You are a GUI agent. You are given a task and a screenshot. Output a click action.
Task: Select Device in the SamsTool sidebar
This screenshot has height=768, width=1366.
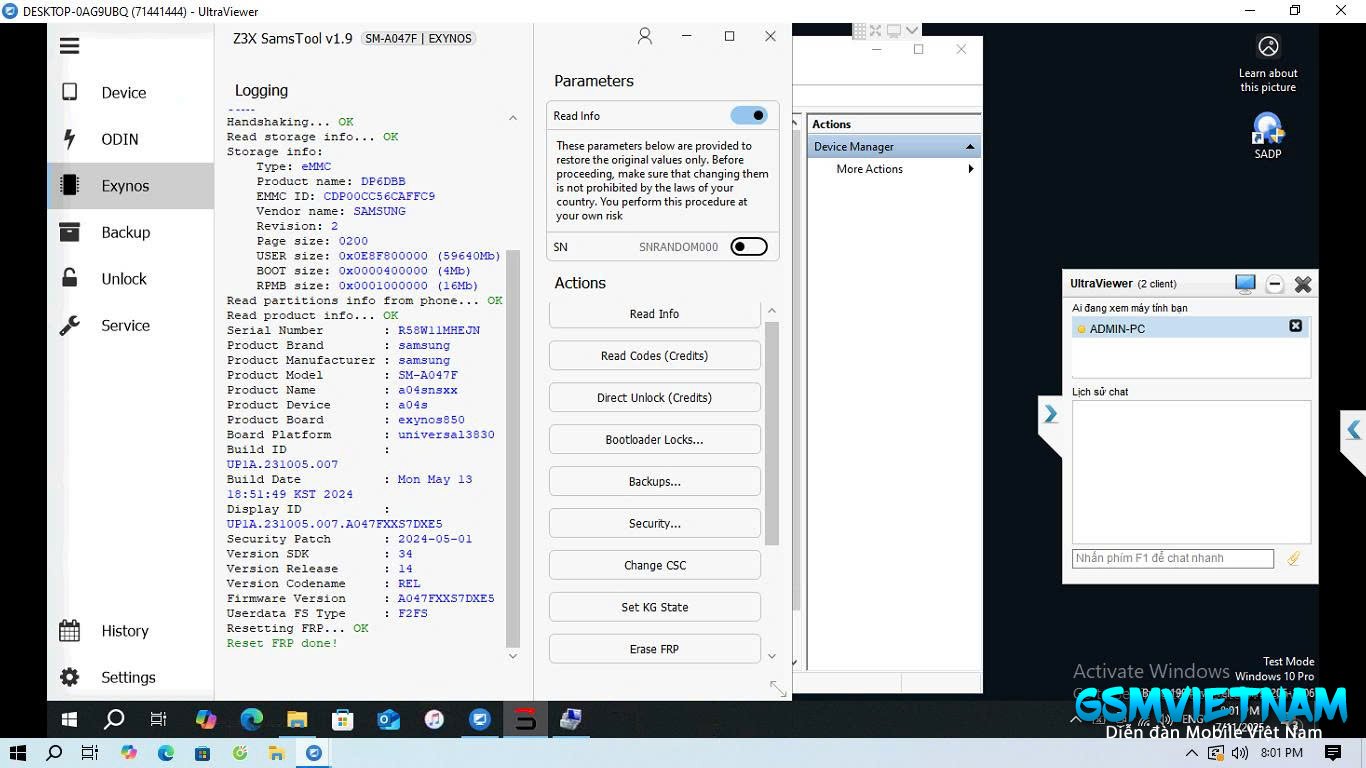(x=130, y=93)
